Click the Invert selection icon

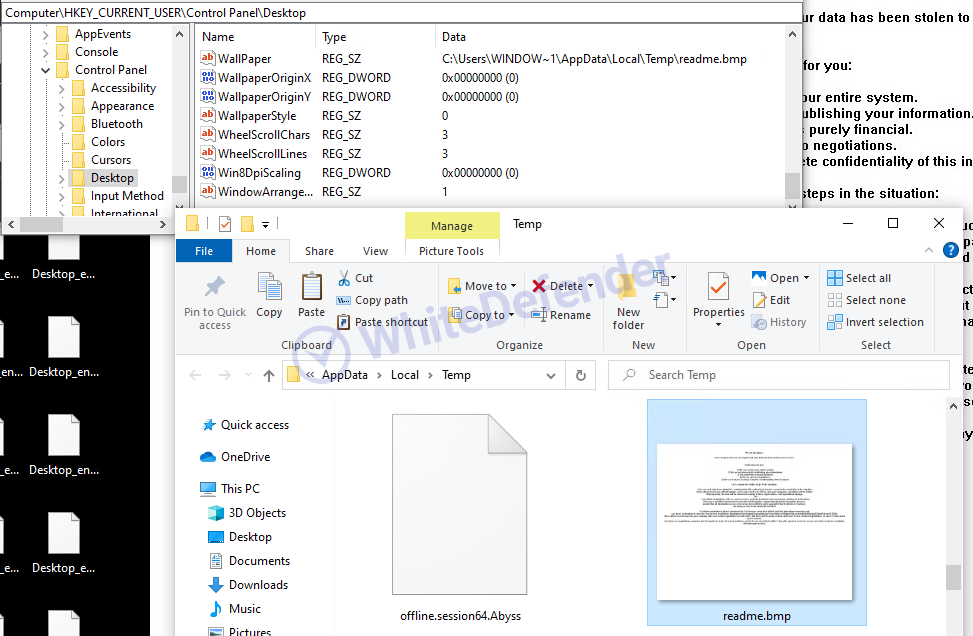835,322
